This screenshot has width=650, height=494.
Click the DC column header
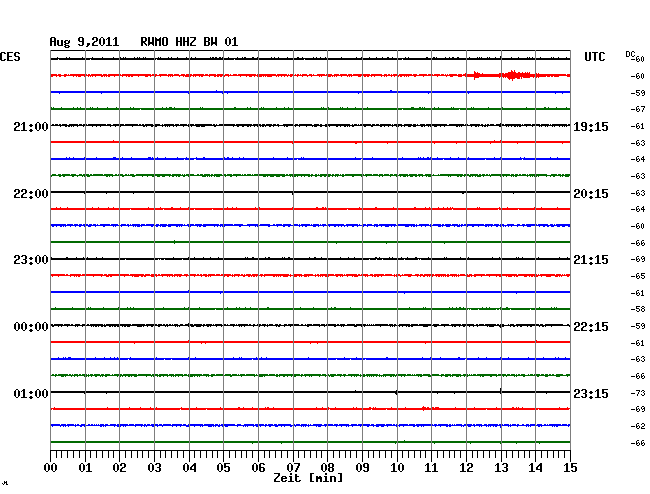point(630,54)
